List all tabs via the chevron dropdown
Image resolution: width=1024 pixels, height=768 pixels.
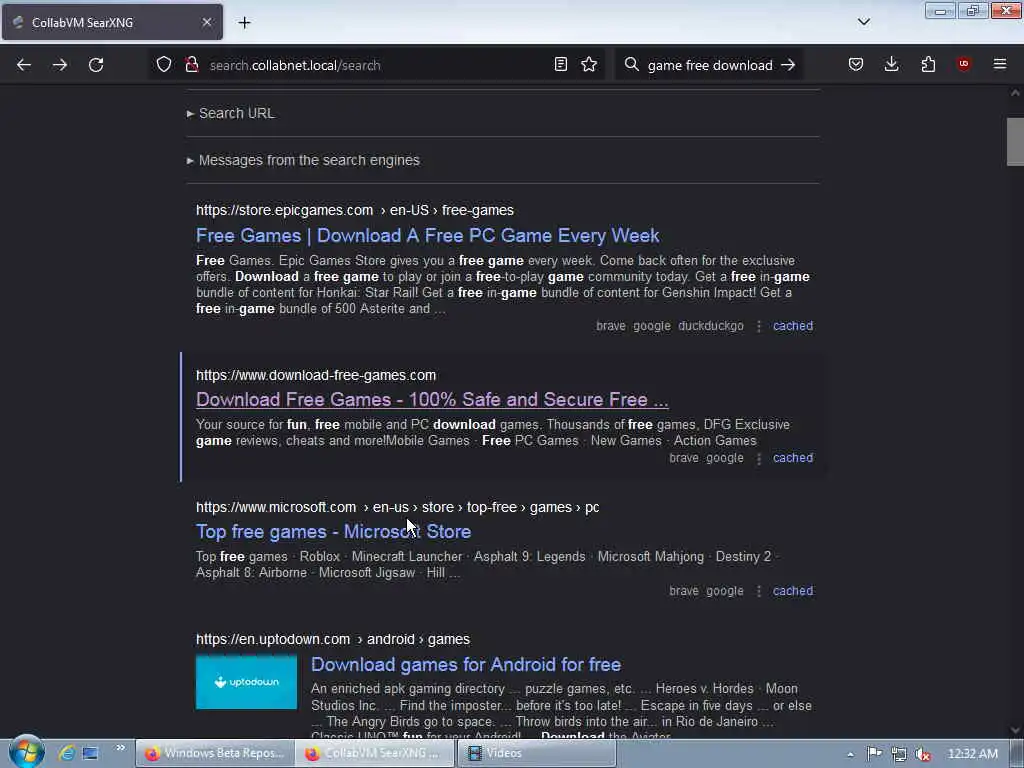click(x=863, y=22)
